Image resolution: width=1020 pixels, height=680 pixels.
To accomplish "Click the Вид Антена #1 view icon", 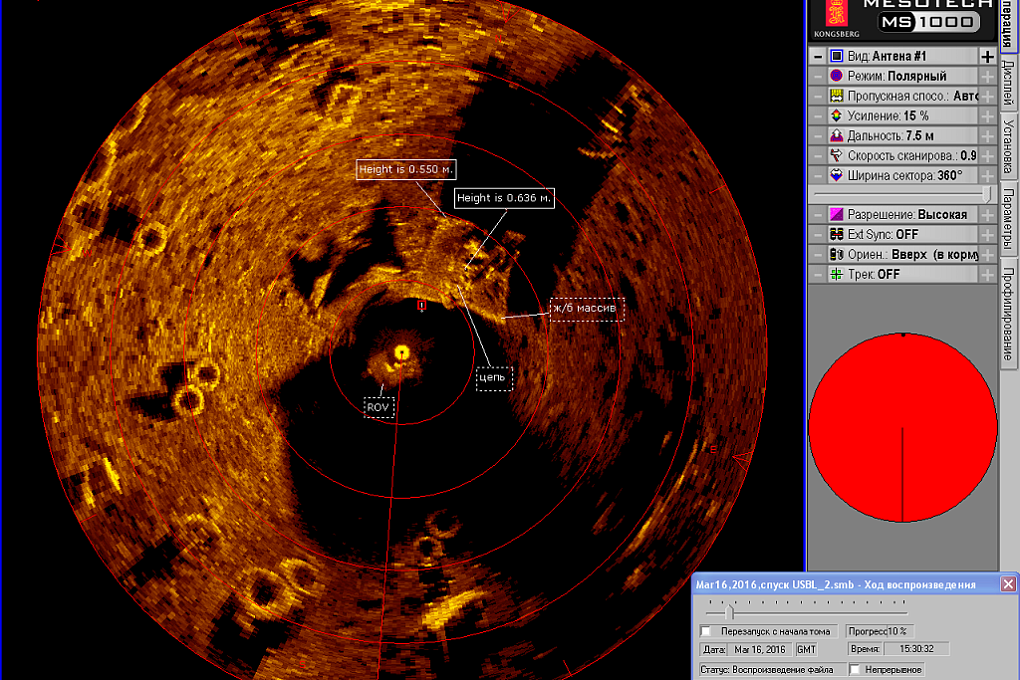I will tap(837, 57).
